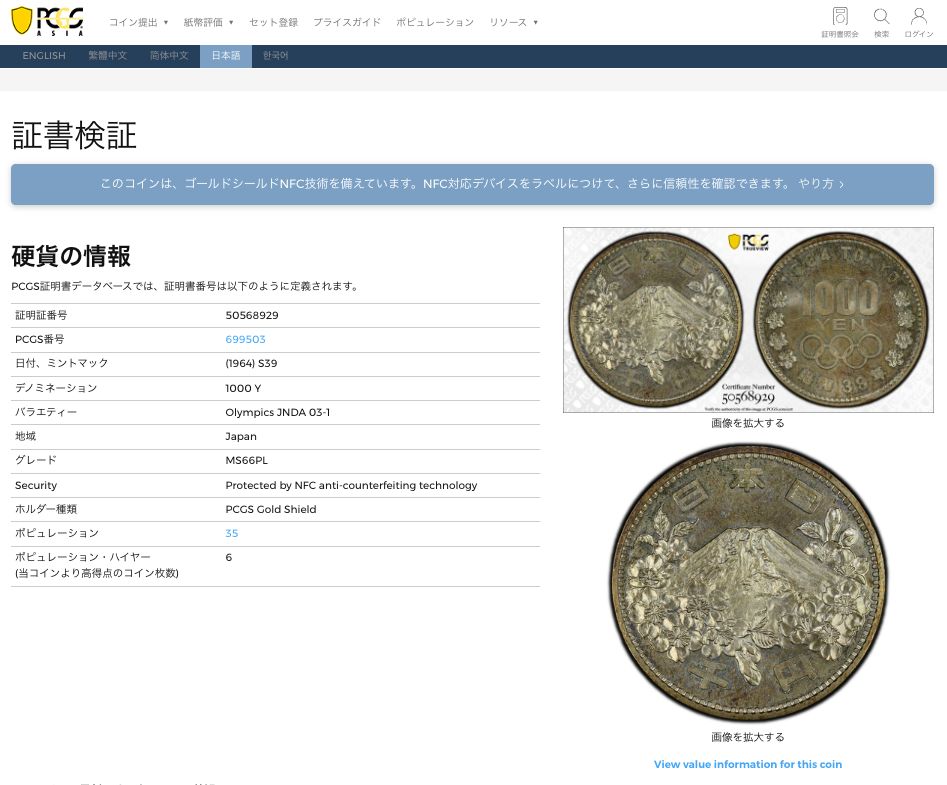
Task: Click the バラエティー row label
Action: [x=46, y=412]
